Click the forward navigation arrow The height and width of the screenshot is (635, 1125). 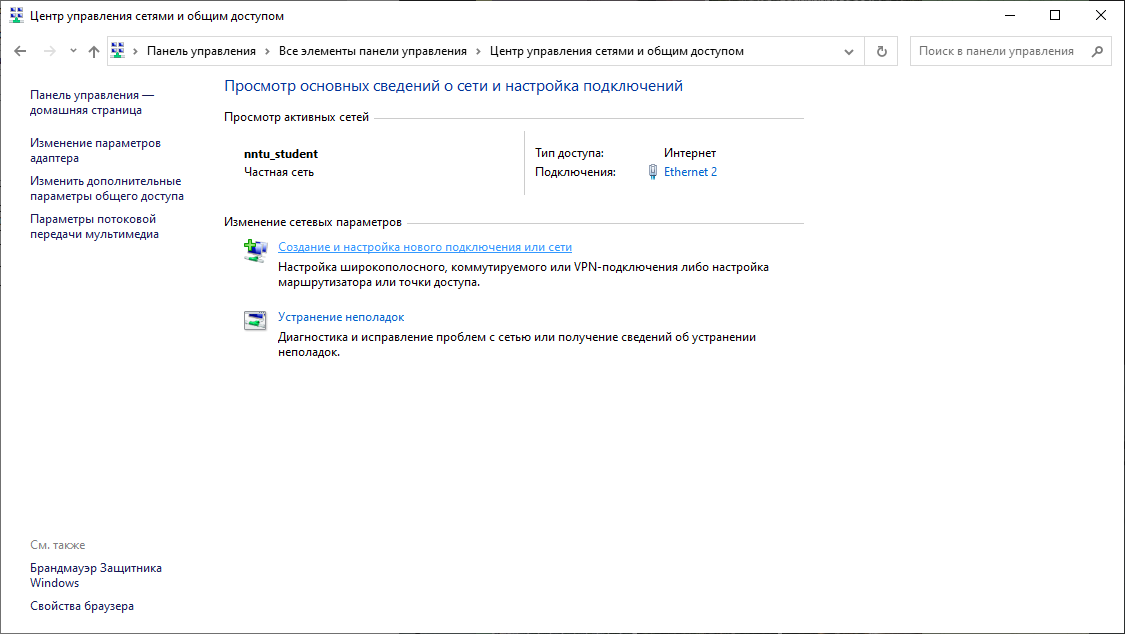pos(50,51)
